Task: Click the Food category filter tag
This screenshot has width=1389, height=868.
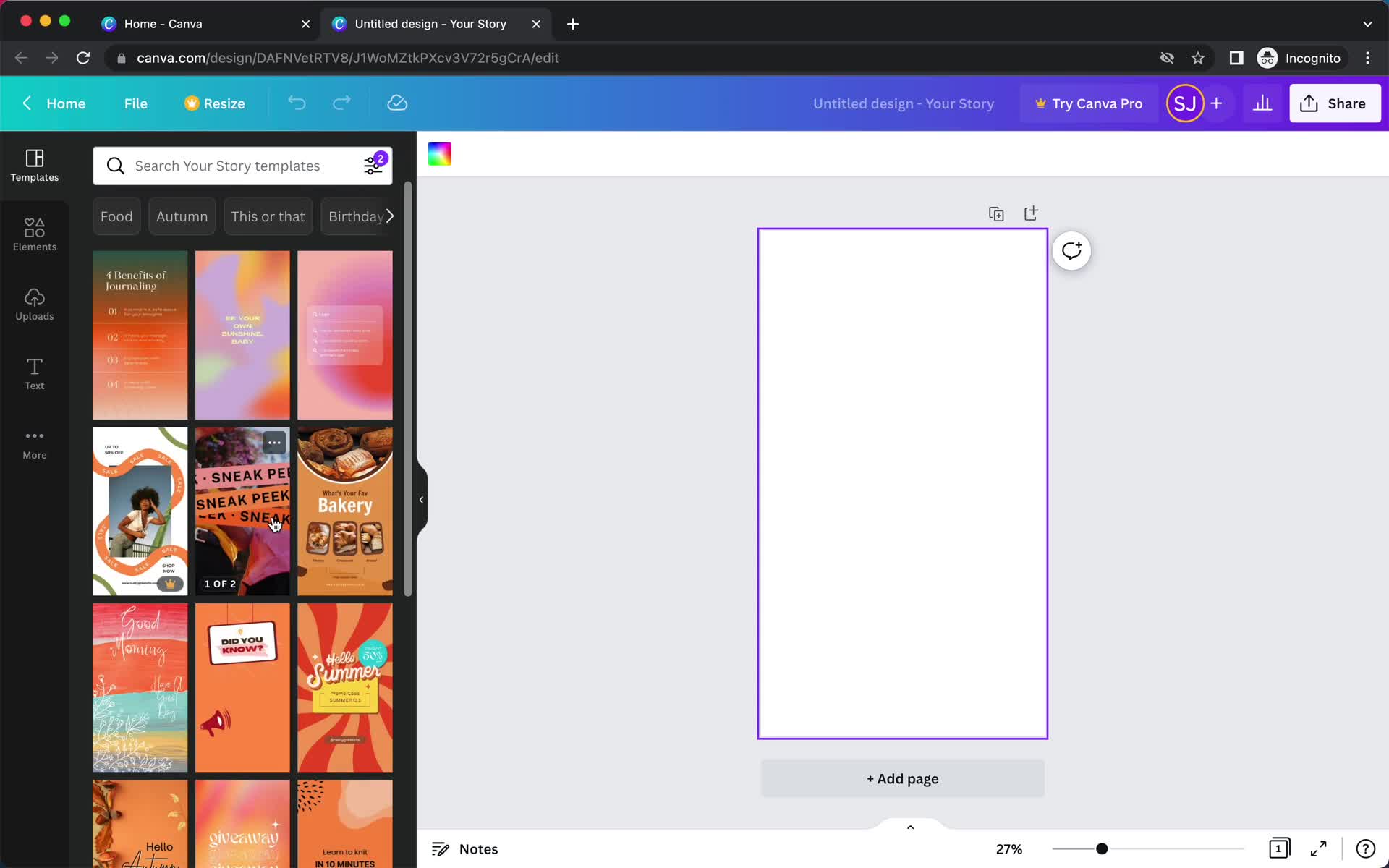Action: tap(116, 216)
